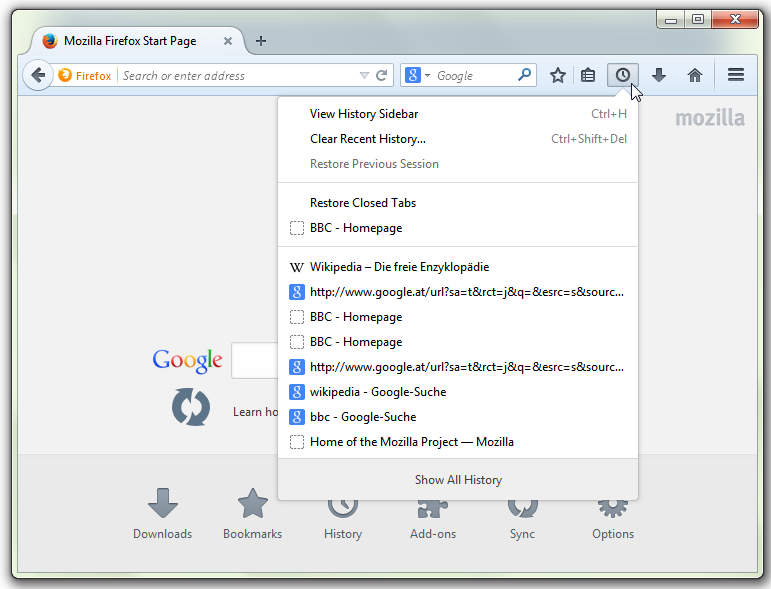Open the Google search engine dropdown
This screenshot has width=771, height=589.
(416, 75)
